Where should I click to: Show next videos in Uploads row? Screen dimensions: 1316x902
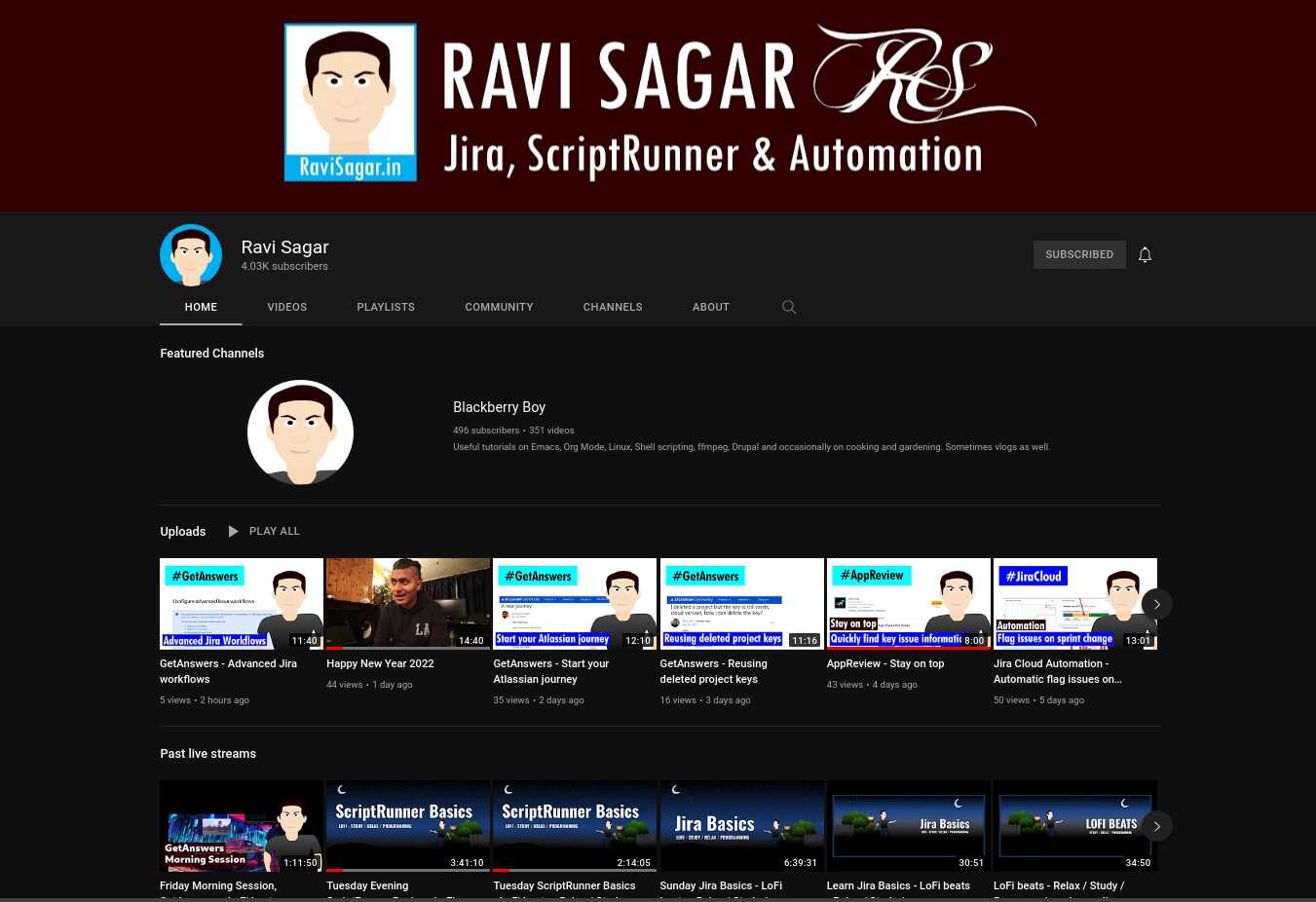(1156, 604)
